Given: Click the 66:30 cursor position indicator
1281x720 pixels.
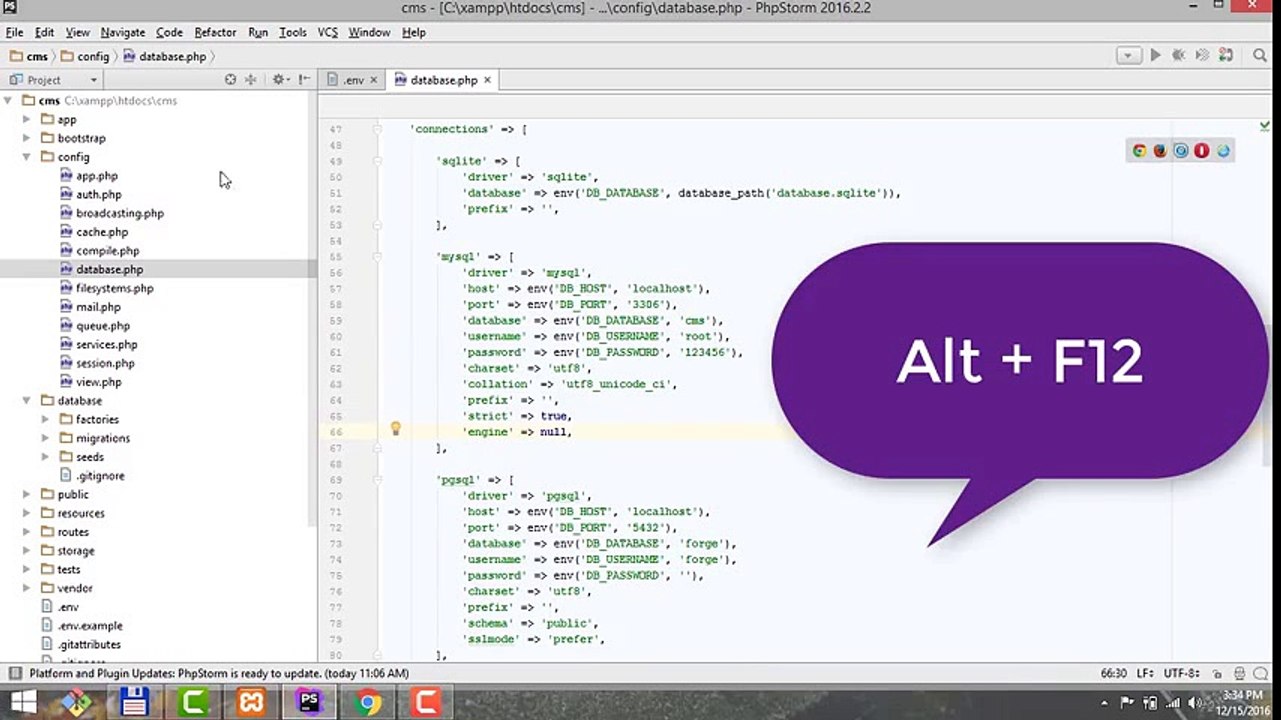Looking at the screenshot, I should (x=1114, y=674).
